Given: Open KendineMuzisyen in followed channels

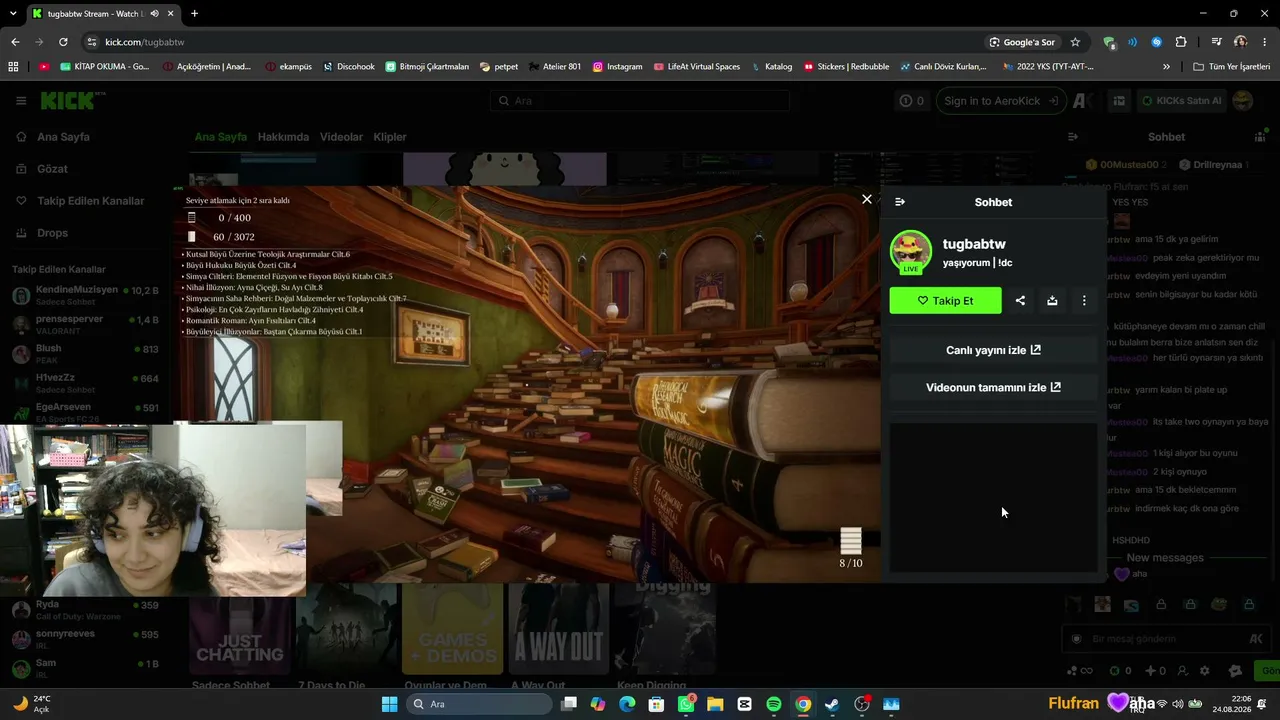Looking at the screenshot, I should 86,295.
